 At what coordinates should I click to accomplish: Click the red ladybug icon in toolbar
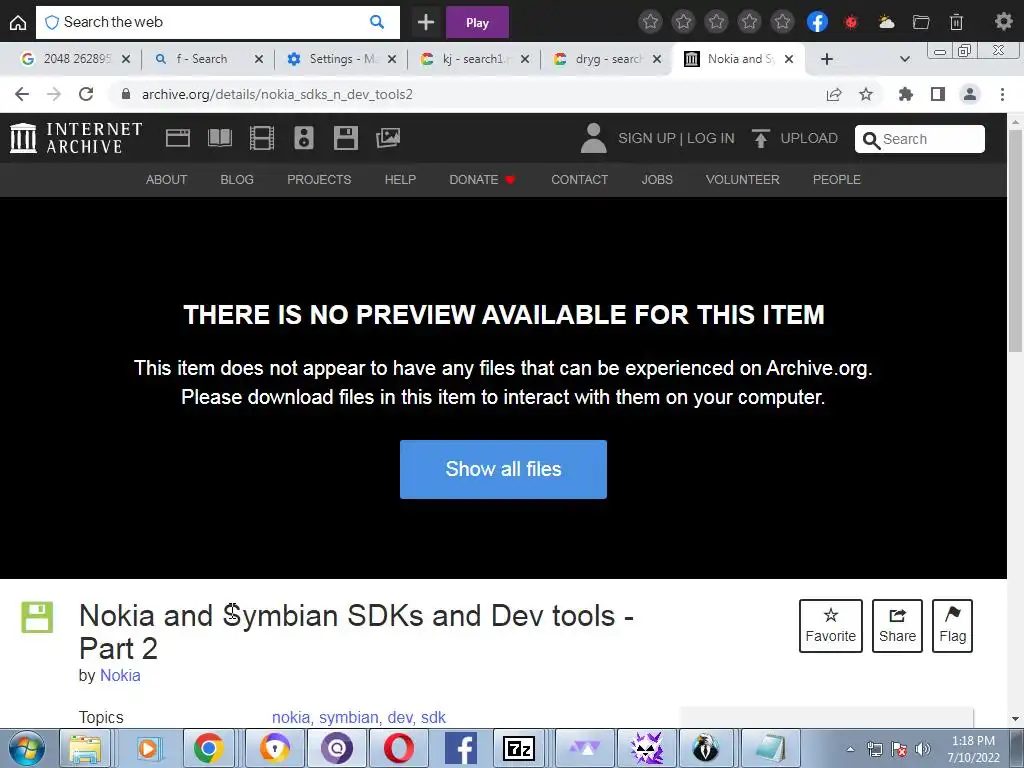pos(851,22)
